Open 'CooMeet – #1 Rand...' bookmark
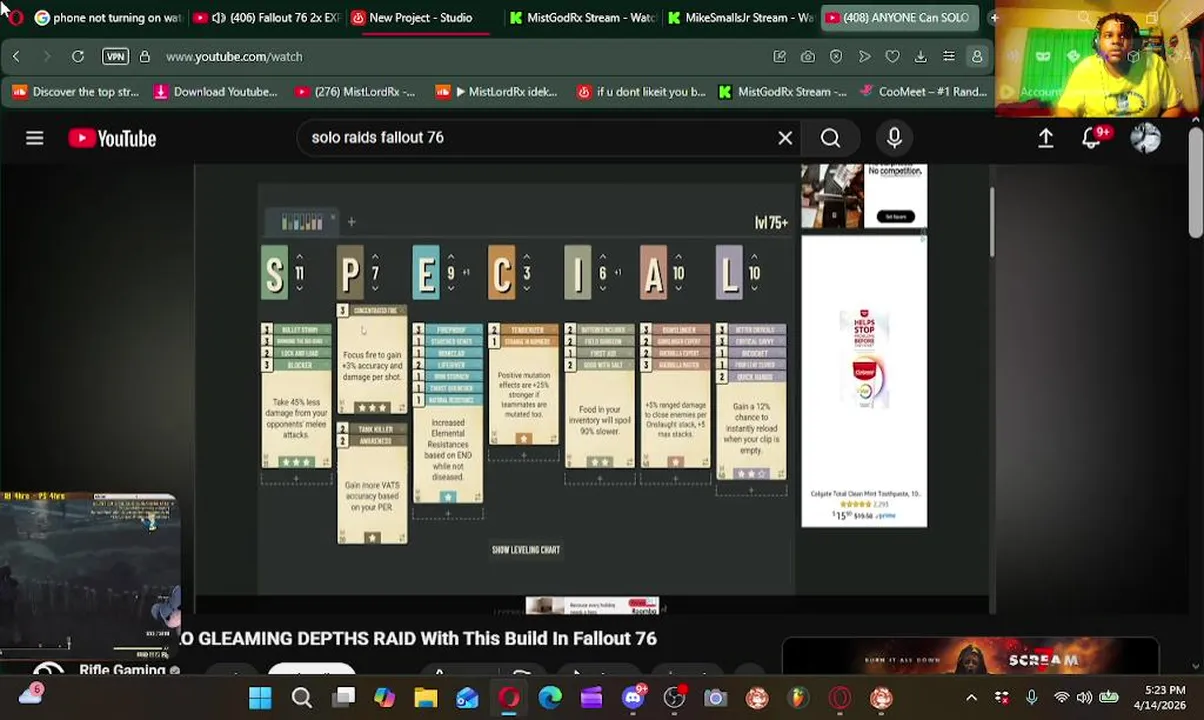The height and width of the screenshot is (720, 1204). 923,92
